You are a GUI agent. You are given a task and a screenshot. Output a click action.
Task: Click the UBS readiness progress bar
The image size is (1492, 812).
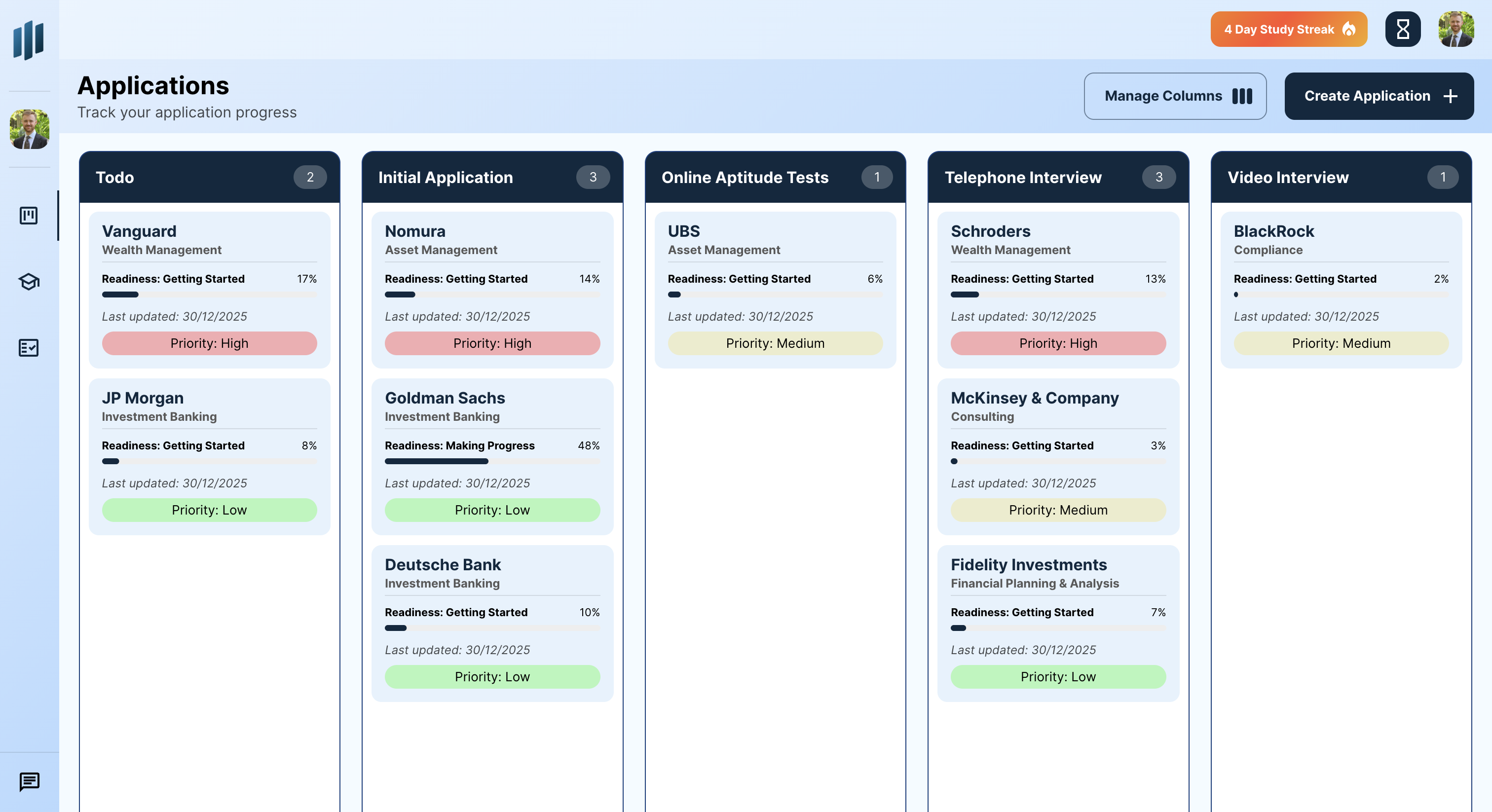click(x=775, y=294)
